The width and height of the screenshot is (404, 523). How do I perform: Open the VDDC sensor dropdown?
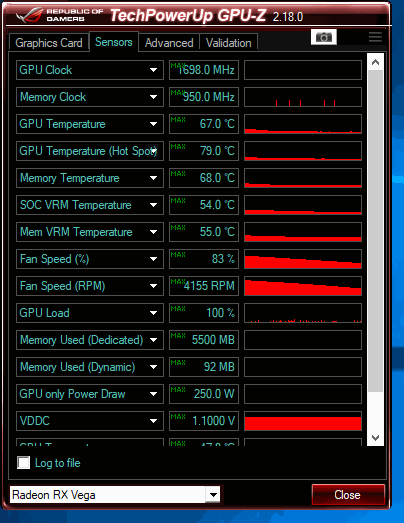pyautogui.click(x=153, y=421)
